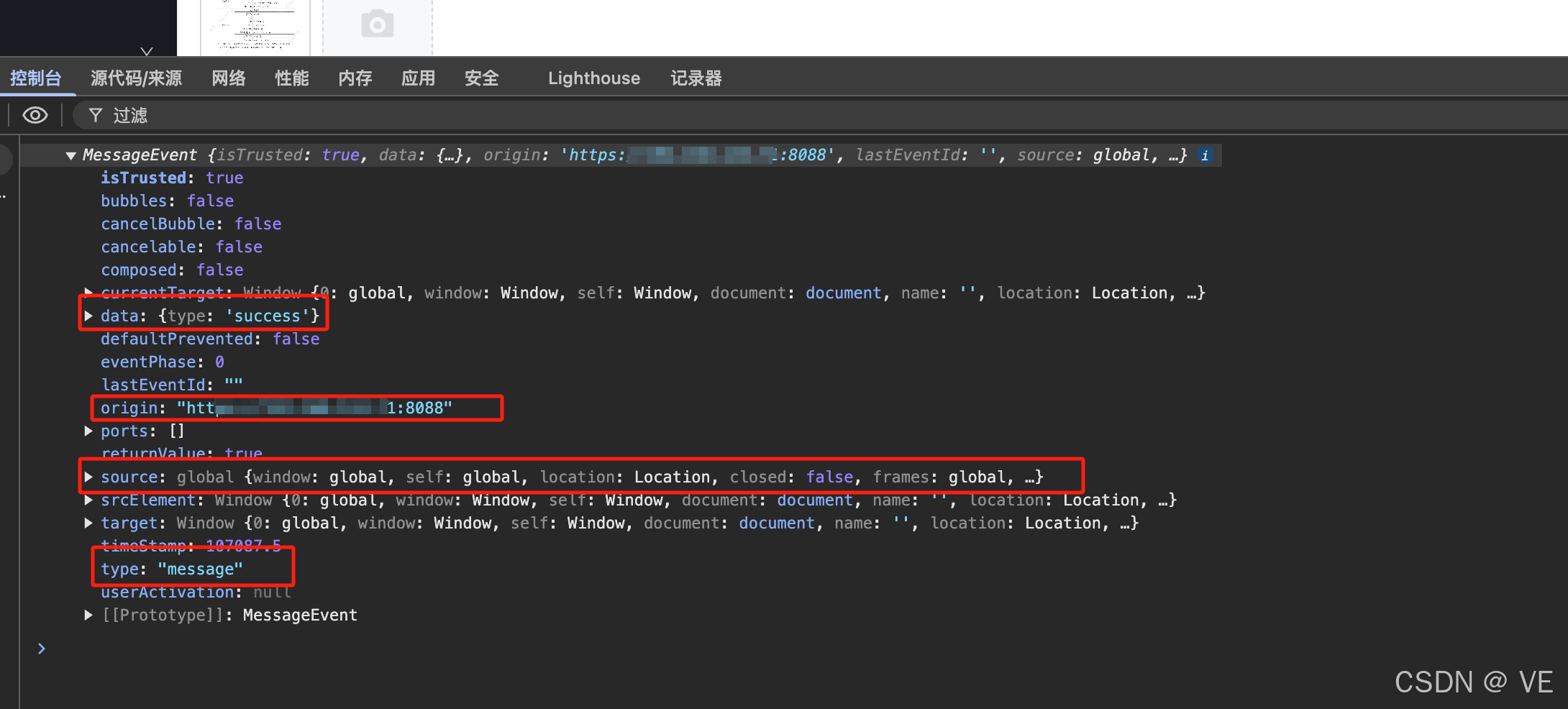This screenshot has width=1568, height=709.
Task: Open the 性能 tab
Action: pyautogui.click(x=292, y=78)
